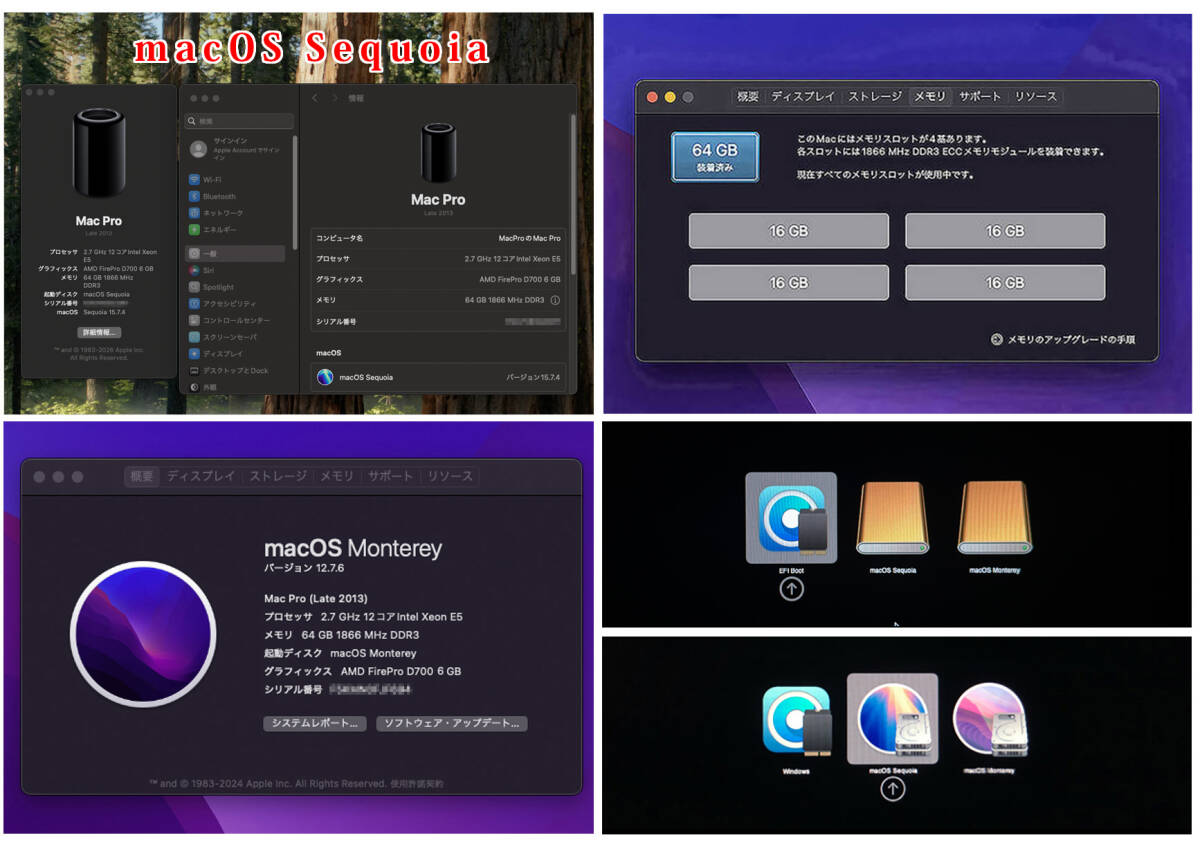Screen dimensions: 1200x851
Task: Click the 詳細情報... button
Action: click(99, 332)
